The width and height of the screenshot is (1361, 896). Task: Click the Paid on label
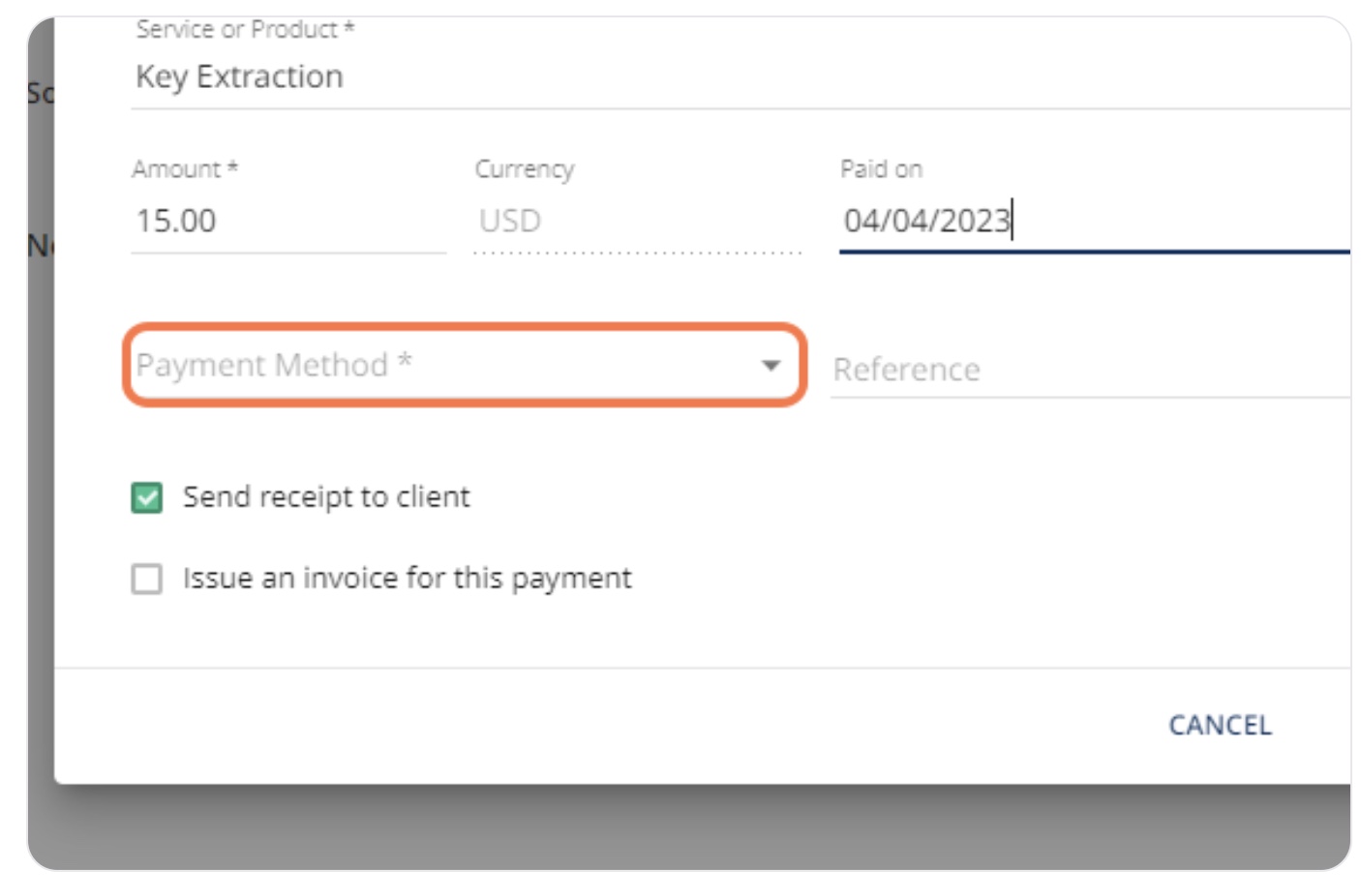[x=881, y=168]
